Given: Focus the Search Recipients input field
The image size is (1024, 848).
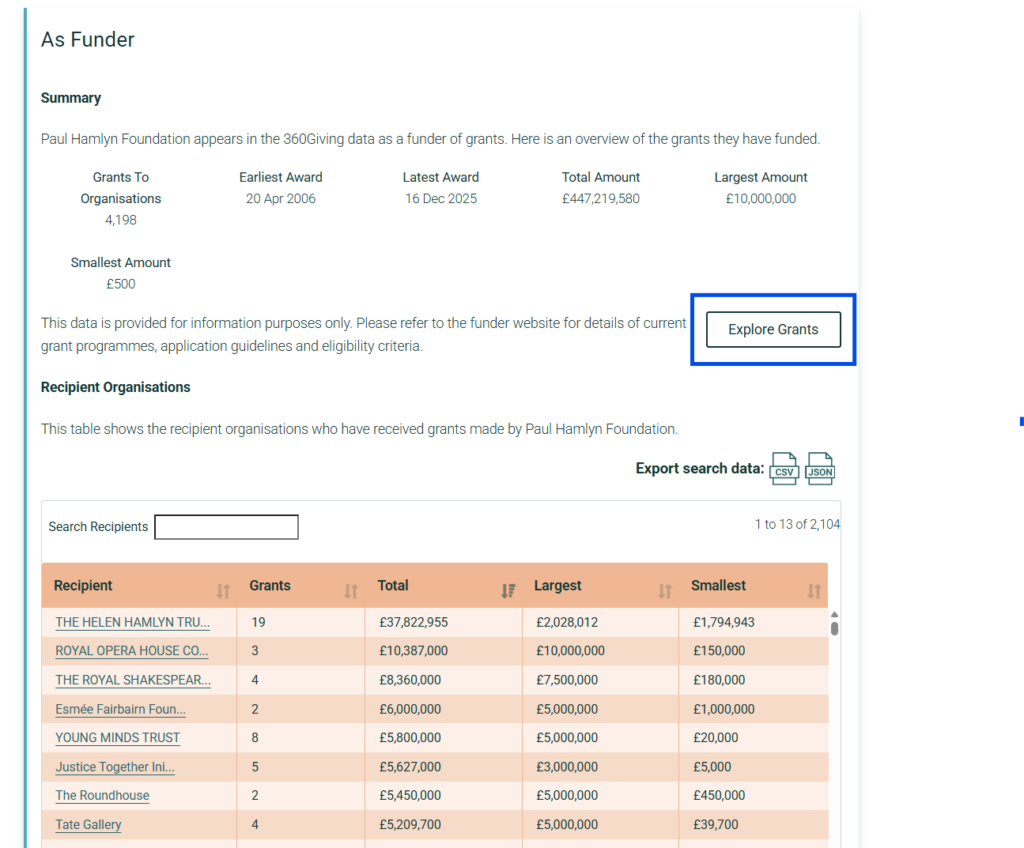Looking at the screenshot, I should [x=227, y=527].
